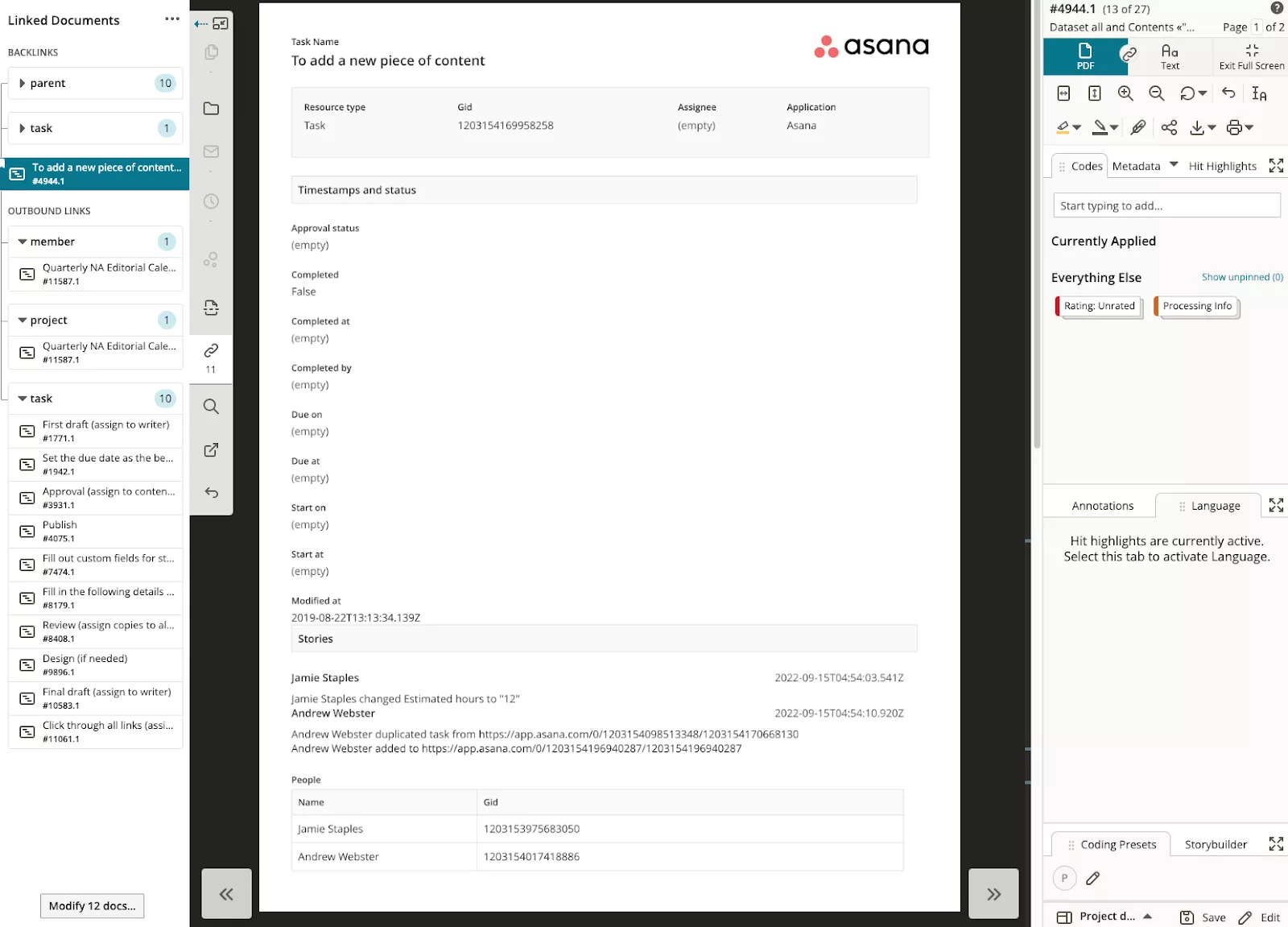
Task: Switch to the Metadata tab
Action: pyautogui.click(x=1136, y=166)
